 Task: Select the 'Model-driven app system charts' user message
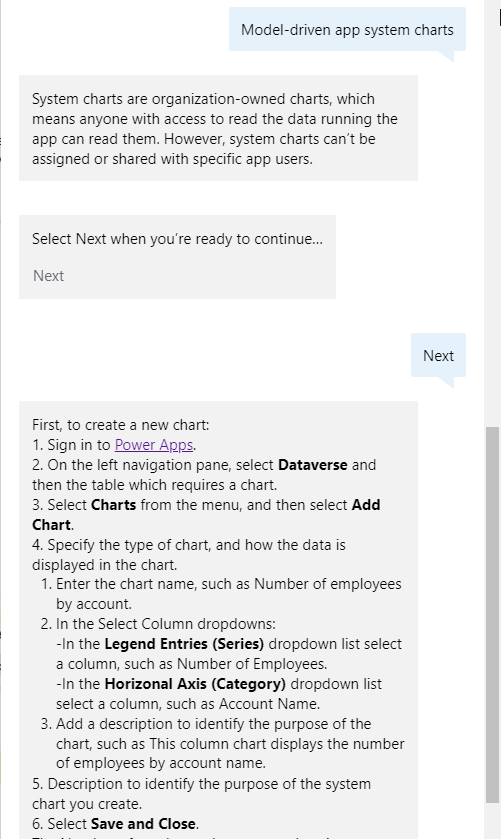347,29
